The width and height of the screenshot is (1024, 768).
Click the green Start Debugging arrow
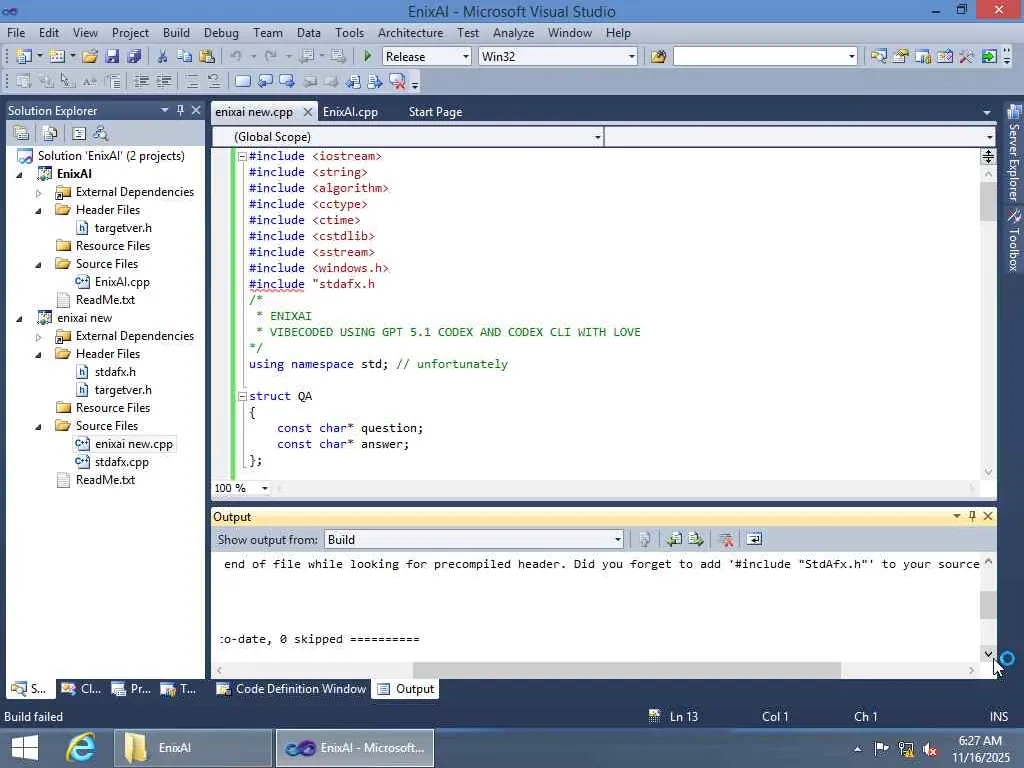point(368,57)
